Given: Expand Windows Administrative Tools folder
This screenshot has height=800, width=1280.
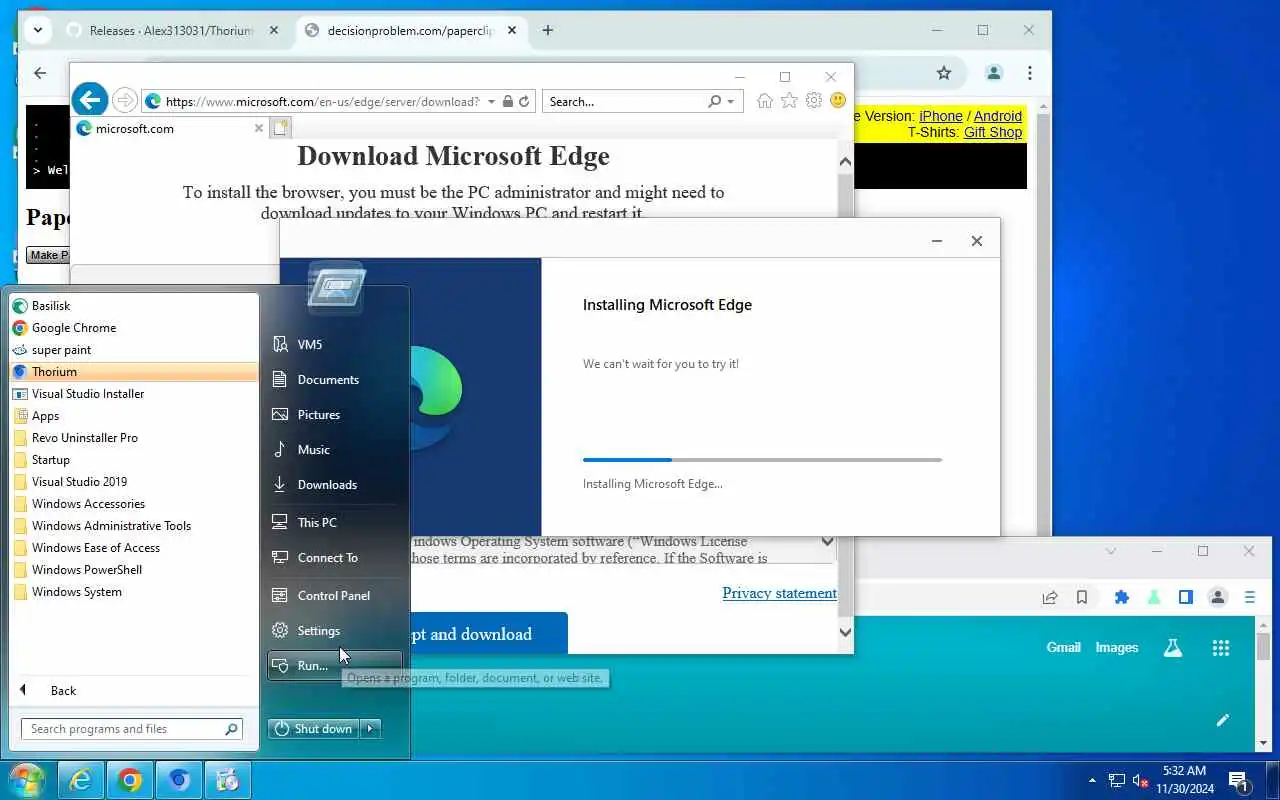Looking at the screenshot, I should [x=134, y=526].
